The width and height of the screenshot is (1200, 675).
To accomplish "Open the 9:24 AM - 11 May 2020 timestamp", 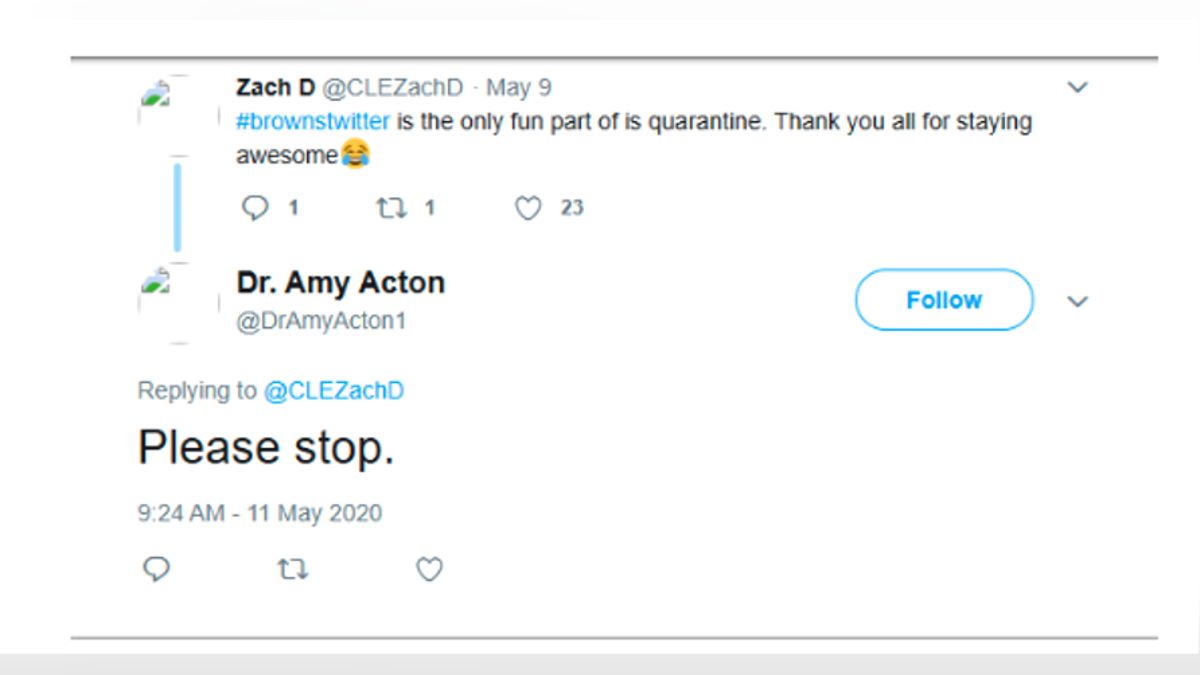I will [258, 512].
